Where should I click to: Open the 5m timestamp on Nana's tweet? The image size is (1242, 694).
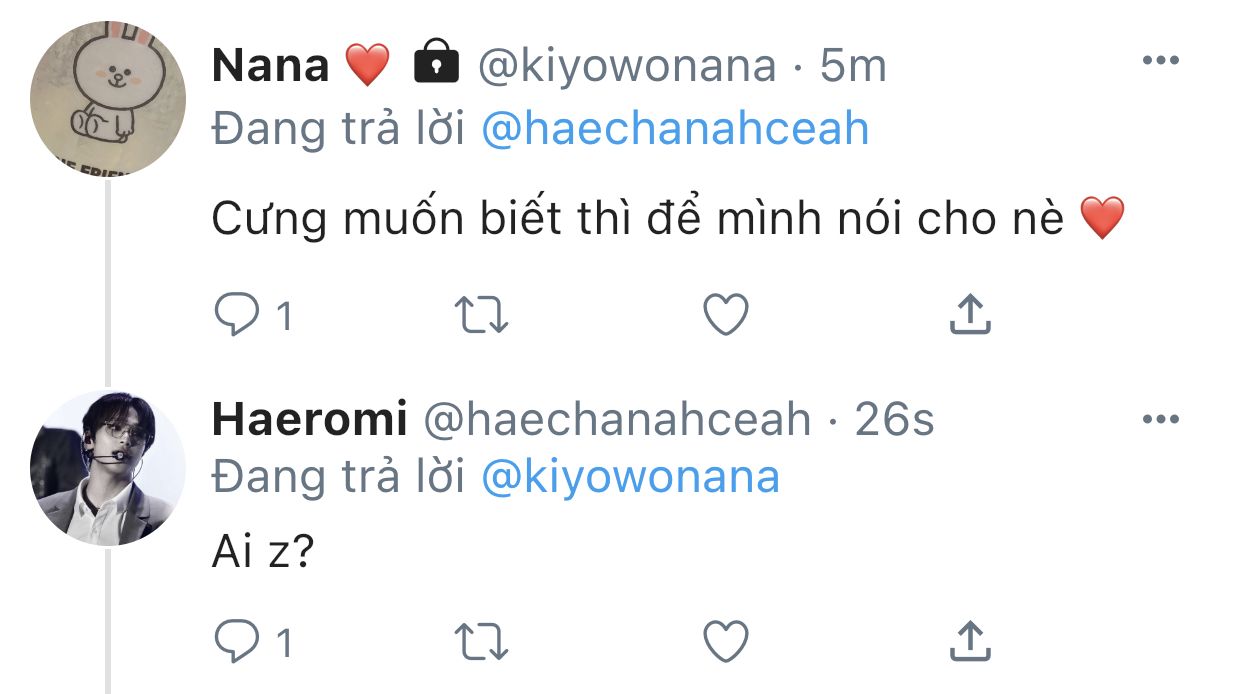click(x=853, y=67)
